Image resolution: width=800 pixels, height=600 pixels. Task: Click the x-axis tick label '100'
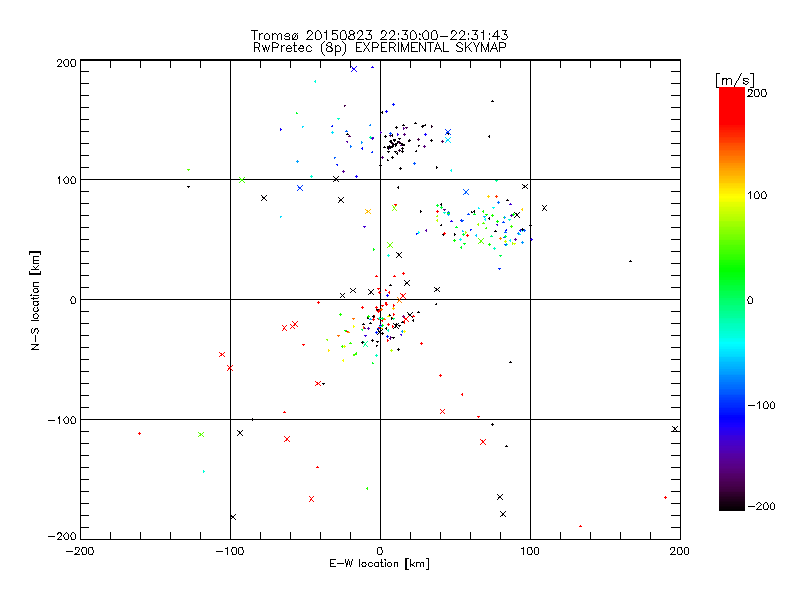click(x=530, y=552)
